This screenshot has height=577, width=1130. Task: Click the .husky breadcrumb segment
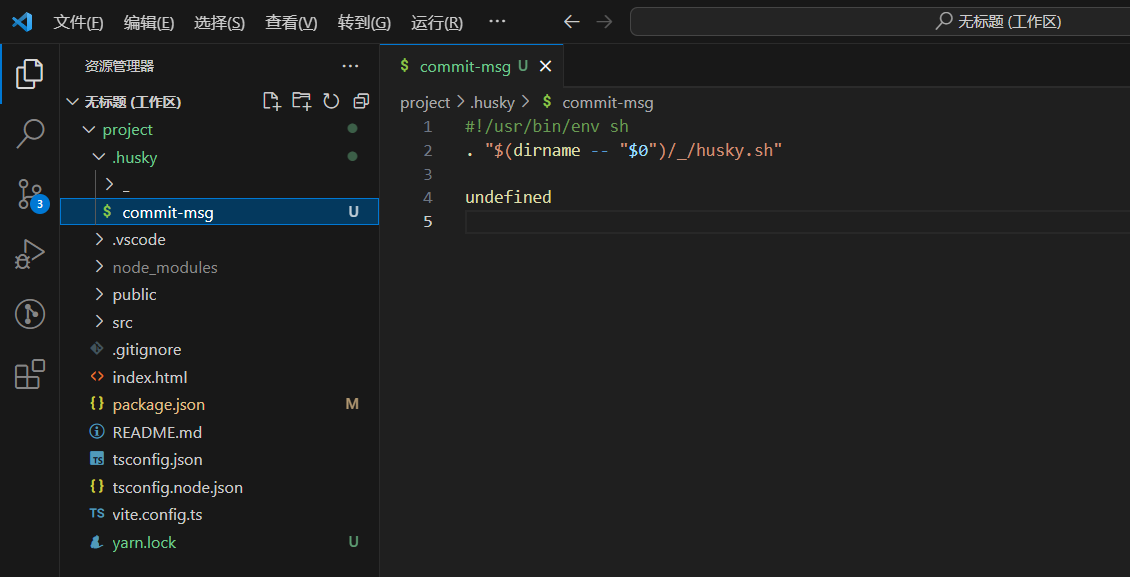[x=492, y=103]
